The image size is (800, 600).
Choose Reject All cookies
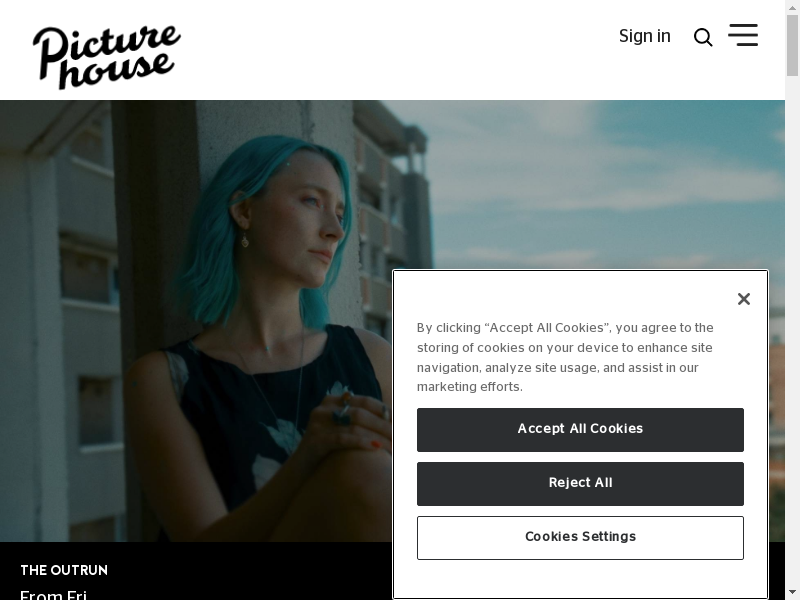tap(580, 484)
